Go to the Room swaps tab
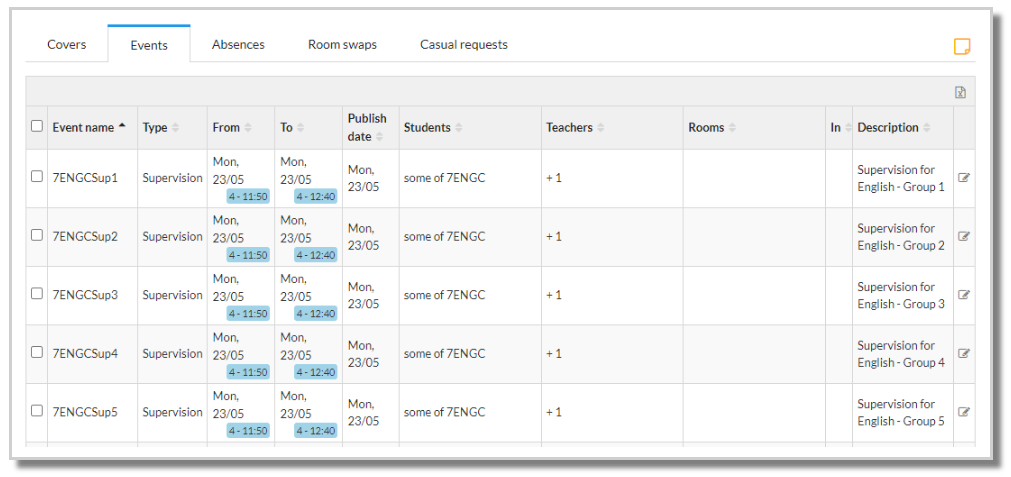1011x477 pixels. click(x=342, y=44)
